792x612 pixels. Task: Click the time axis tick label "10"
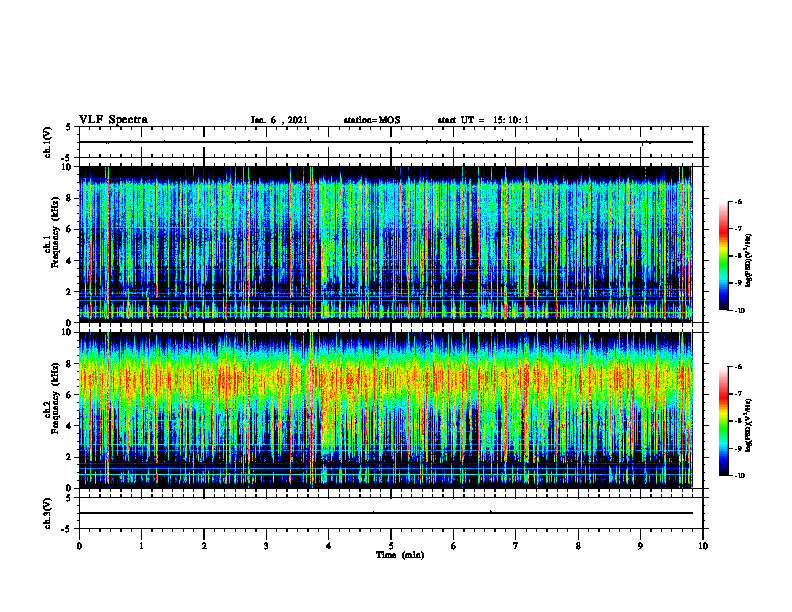tap(703, 546)
